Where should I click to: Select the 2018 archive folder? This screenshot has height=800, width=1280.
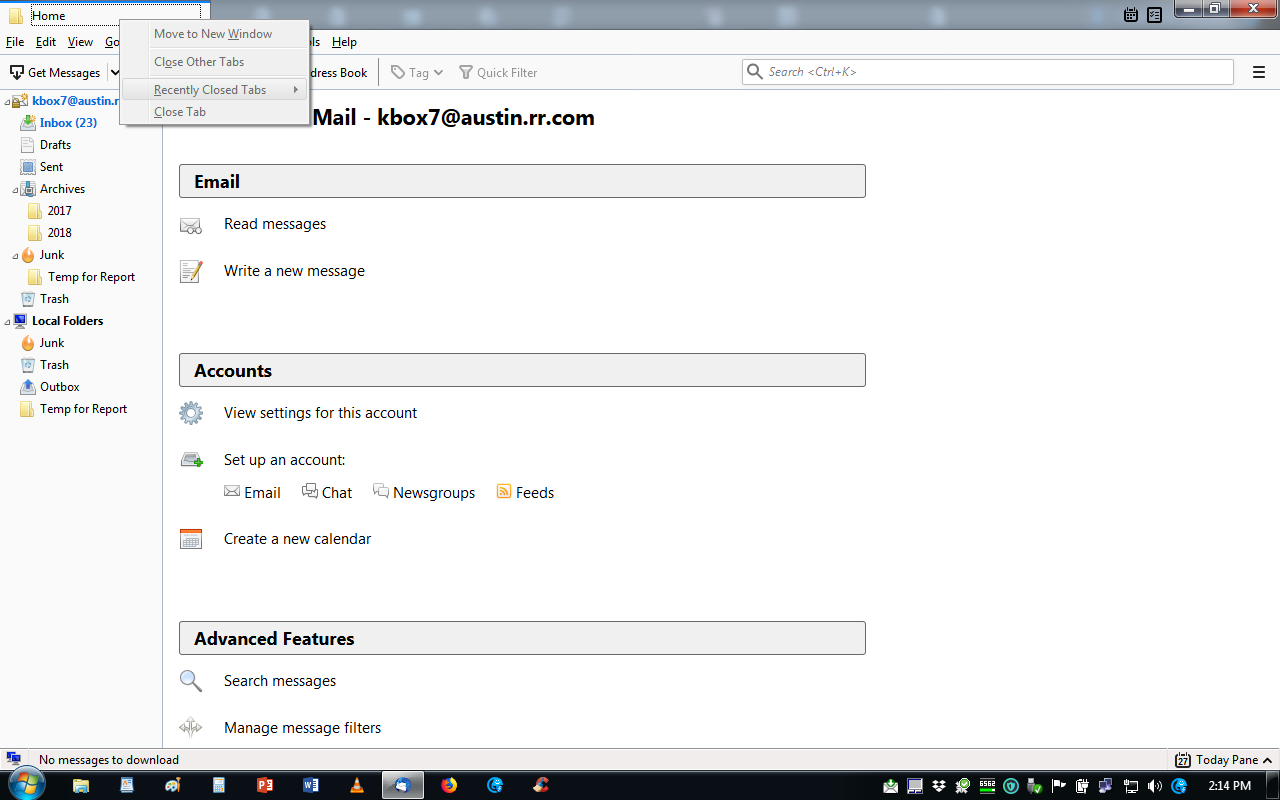(x=60, y=233)
